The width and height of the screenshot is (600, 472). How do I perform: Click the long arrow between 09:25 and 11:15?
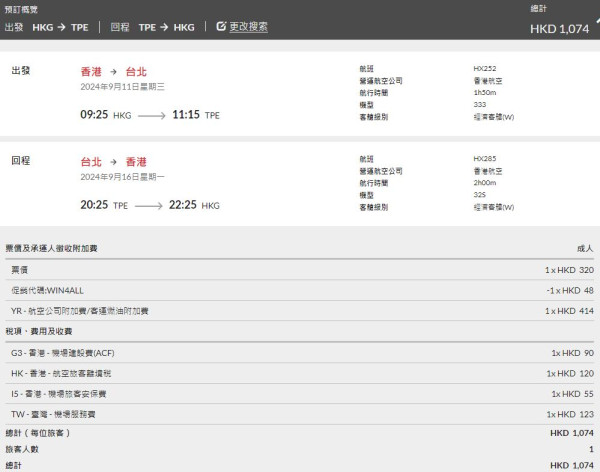point(152,116)
